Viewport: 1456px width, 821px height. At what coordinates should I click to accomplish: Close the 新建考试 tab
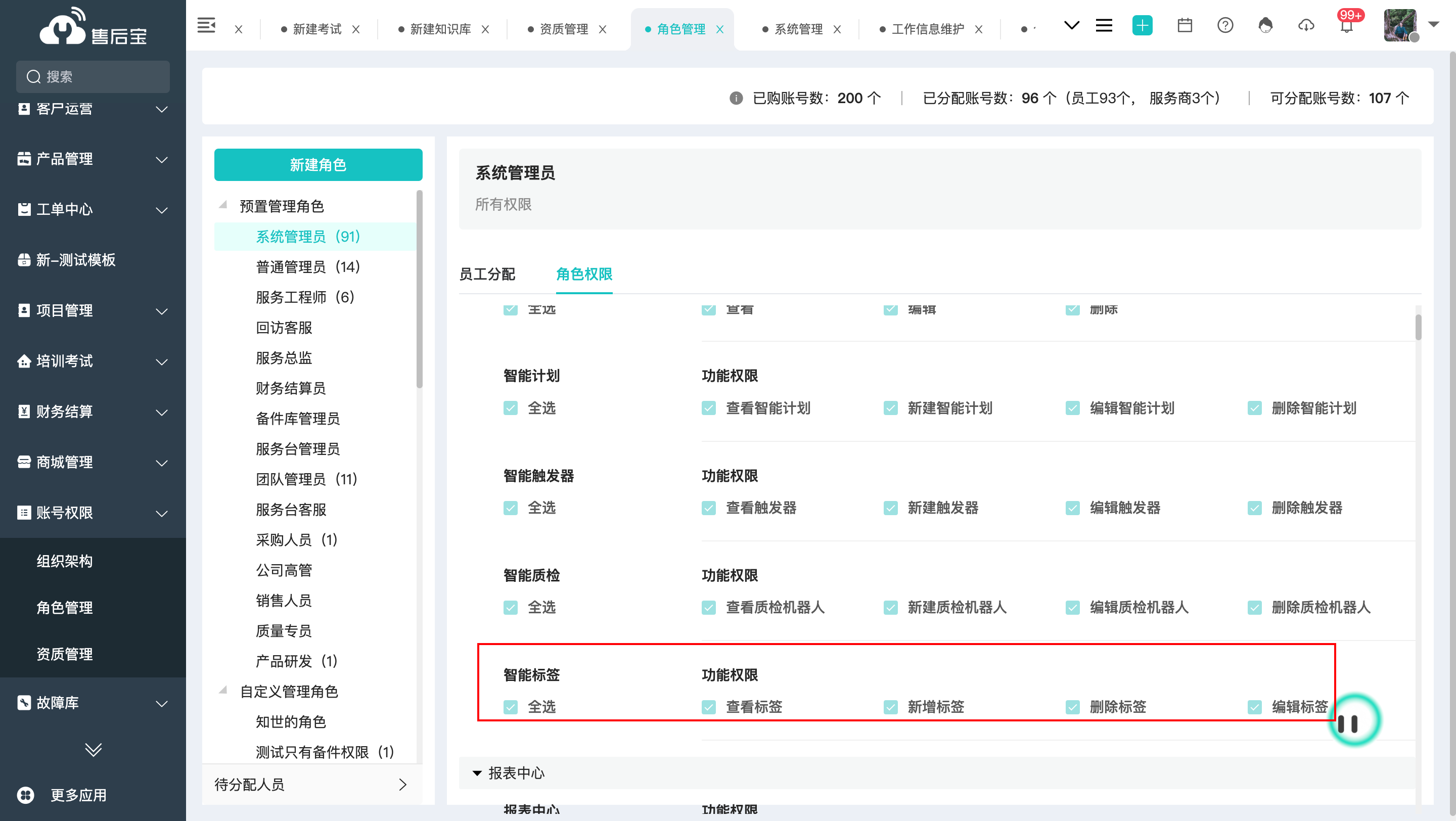coord(355,29)
